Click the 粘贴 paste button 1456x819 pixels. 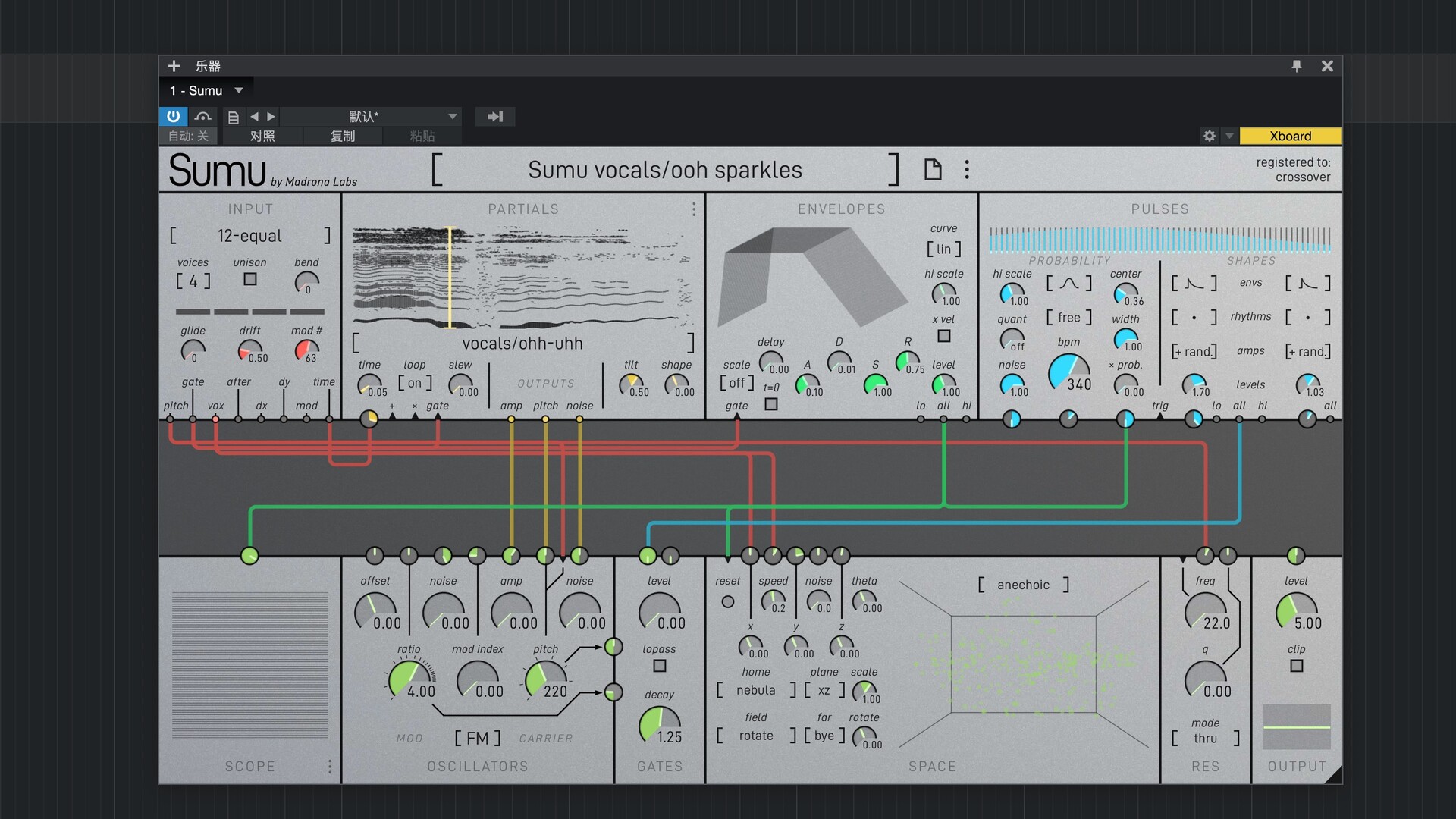[x=422, y=136]
